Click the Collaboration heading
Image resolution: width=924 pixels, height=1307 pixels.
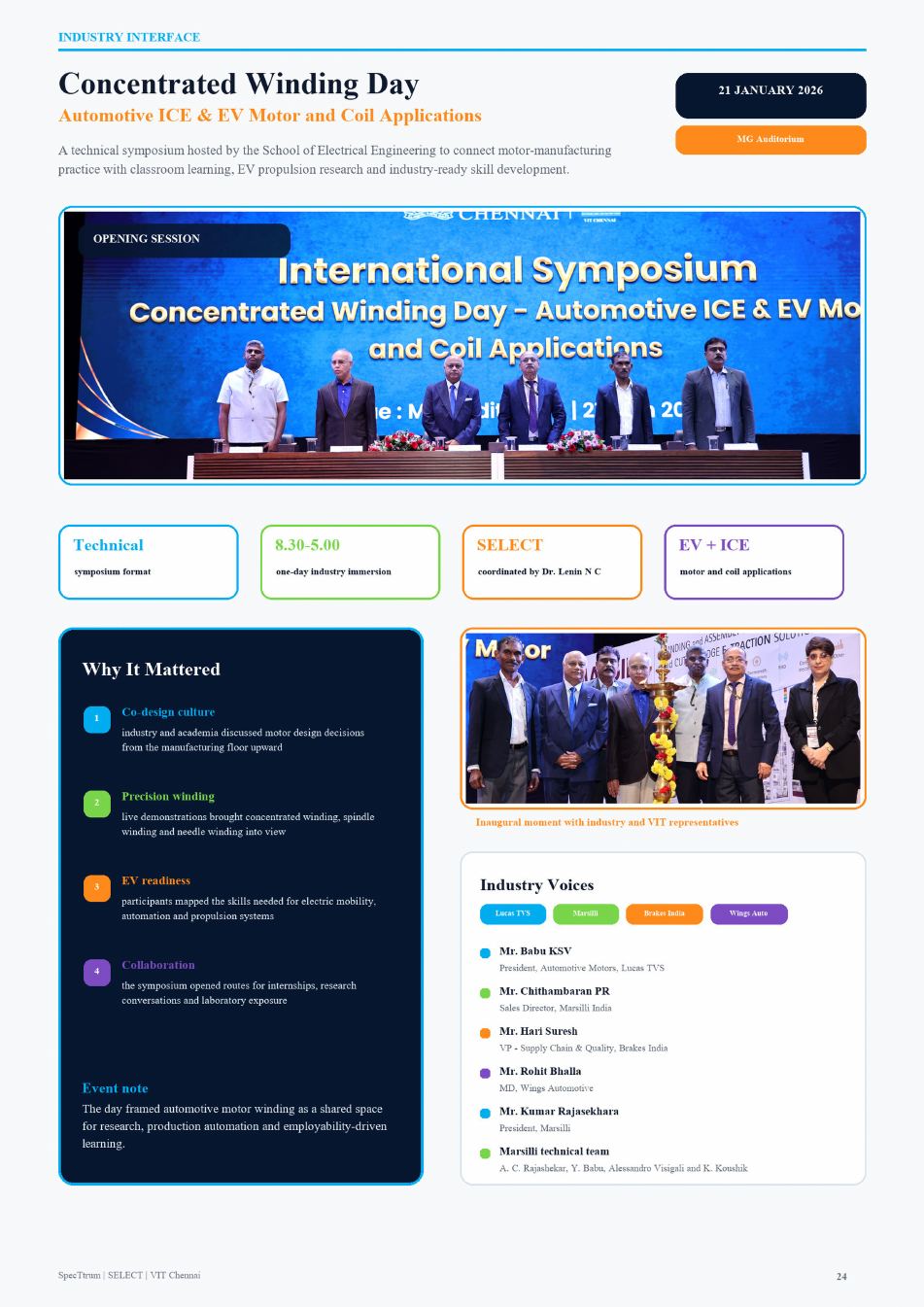(x=158, y=965)
